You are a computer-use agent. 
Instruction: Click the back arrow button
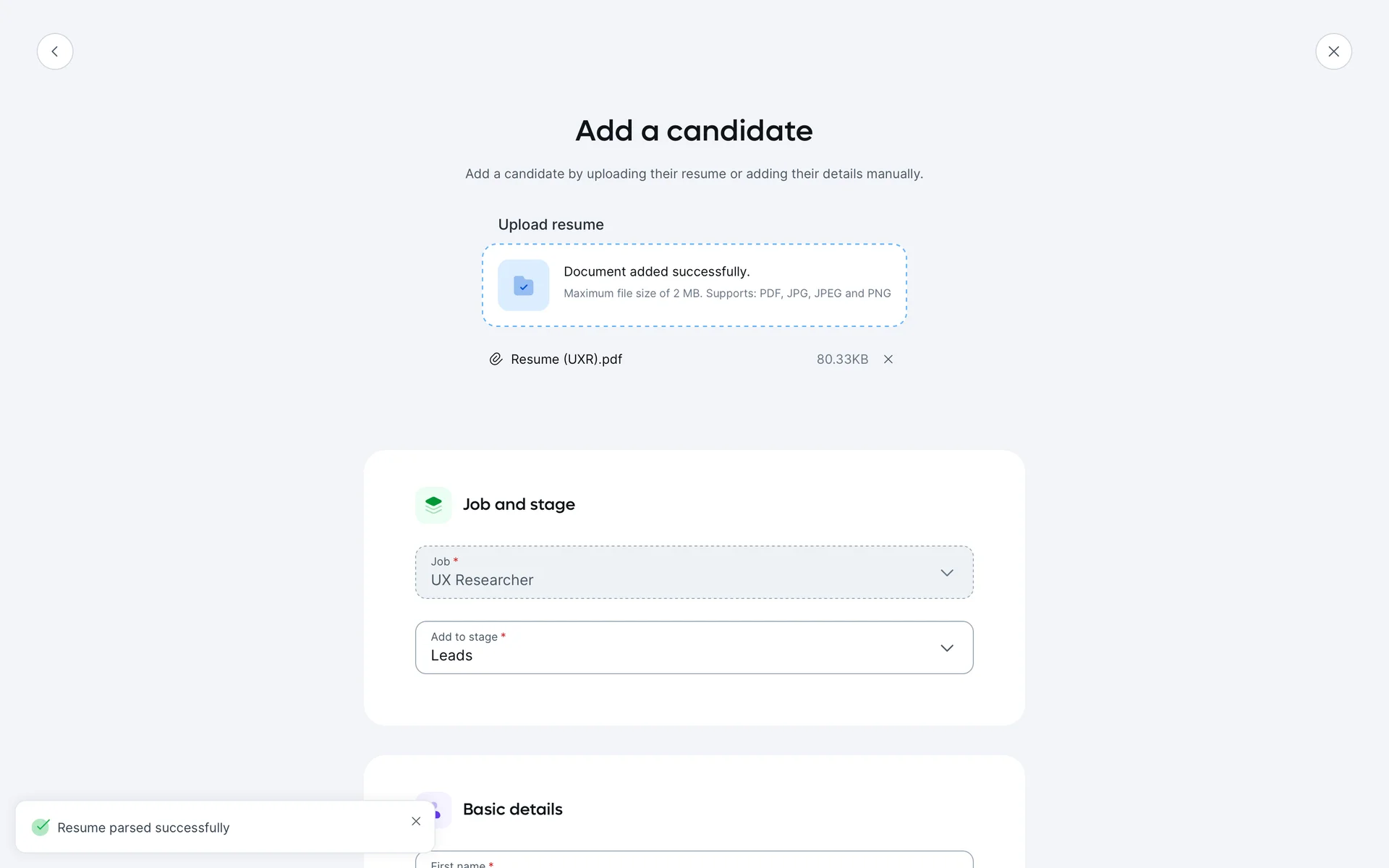coord(55,51)
